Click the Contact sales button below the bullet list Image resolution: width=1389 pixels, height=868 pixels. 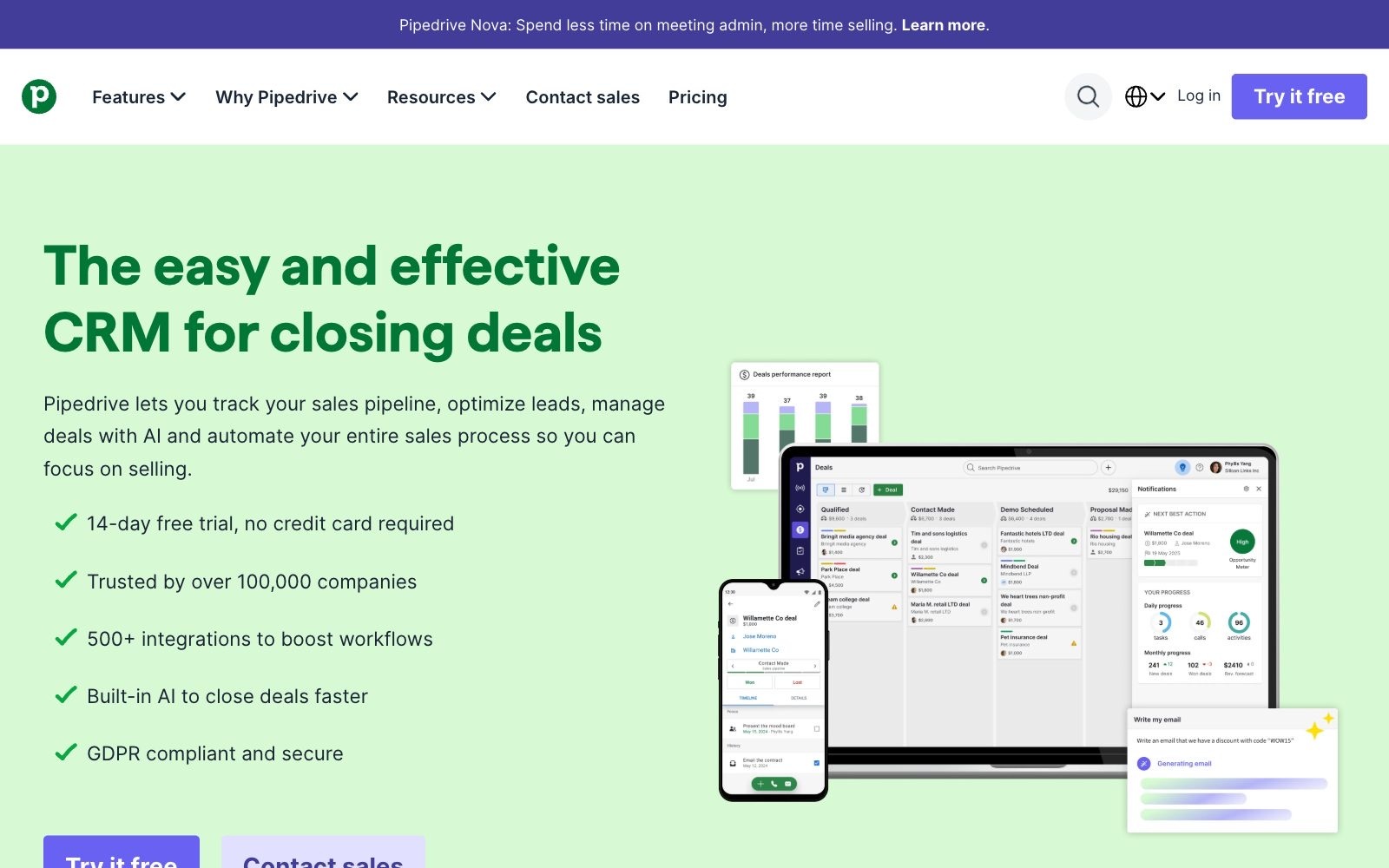pyautogui.click(x=323, y=852)
